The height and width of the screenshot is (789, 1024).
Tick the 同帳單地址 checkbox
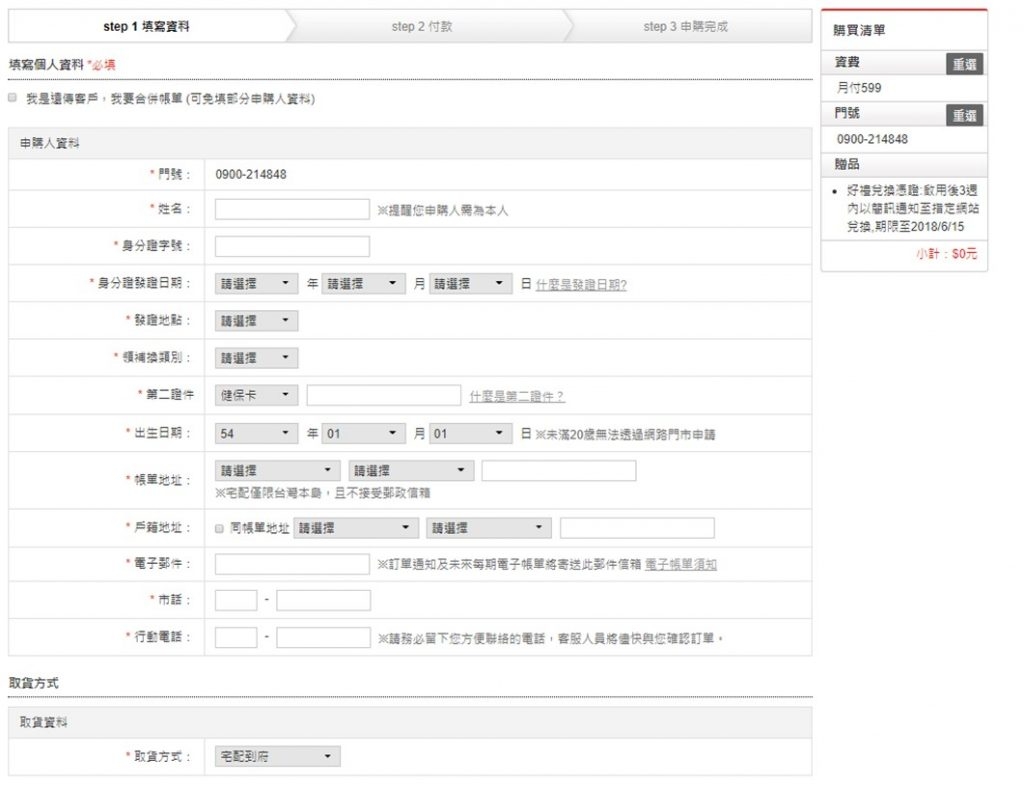click(x=220, y=528)
